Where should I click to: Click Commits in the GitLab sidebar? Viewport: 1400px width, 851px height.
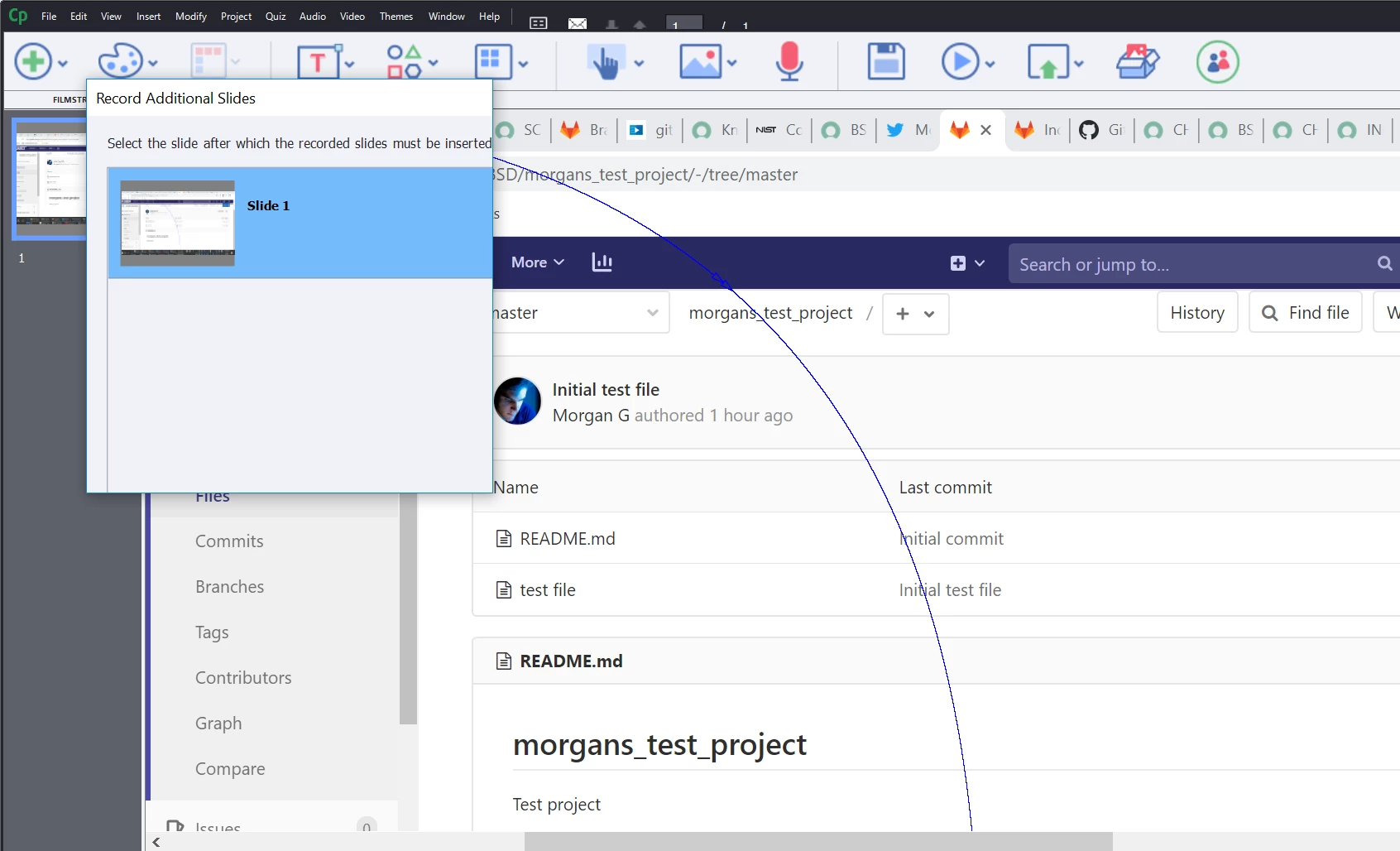pyautogui.click(x=229, y=541)
